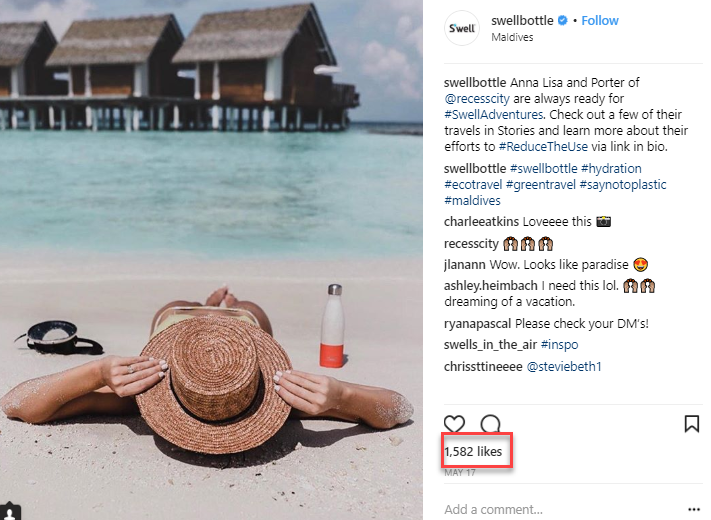711x520 pixels.
Task: Show who liked via 1,582 likes
Action: point(473,452)
